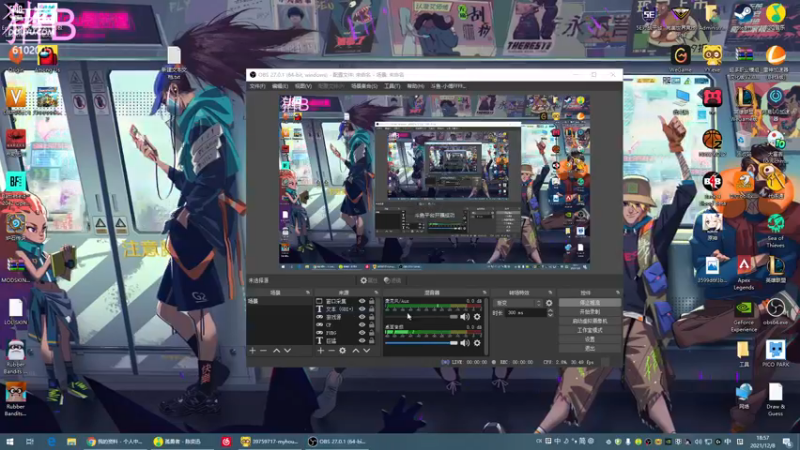Open the 帮助(H) menu
The height and width of the screenshot is (450, 800).
[415, 86]
